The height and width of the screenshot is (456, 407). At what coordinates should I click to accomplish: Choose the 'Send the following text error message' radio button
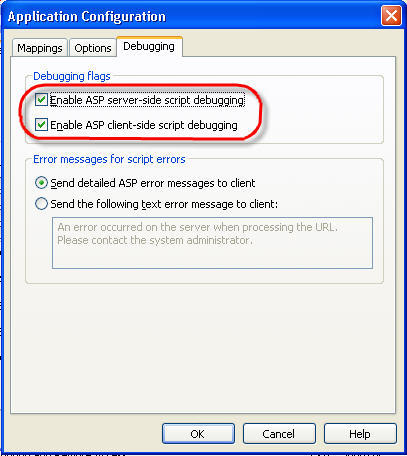(41, 204)
